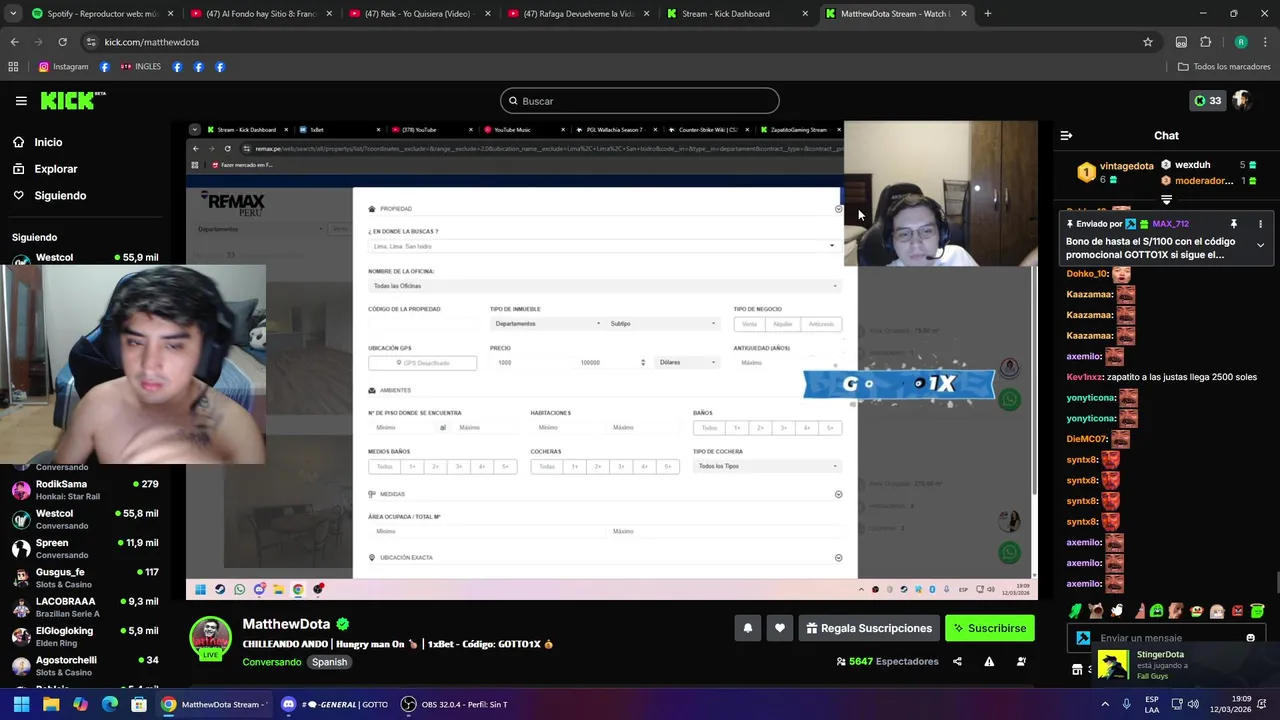The image size is (1280, 720).
Task: Share the stream via share icon
Action: coord(957,661)
